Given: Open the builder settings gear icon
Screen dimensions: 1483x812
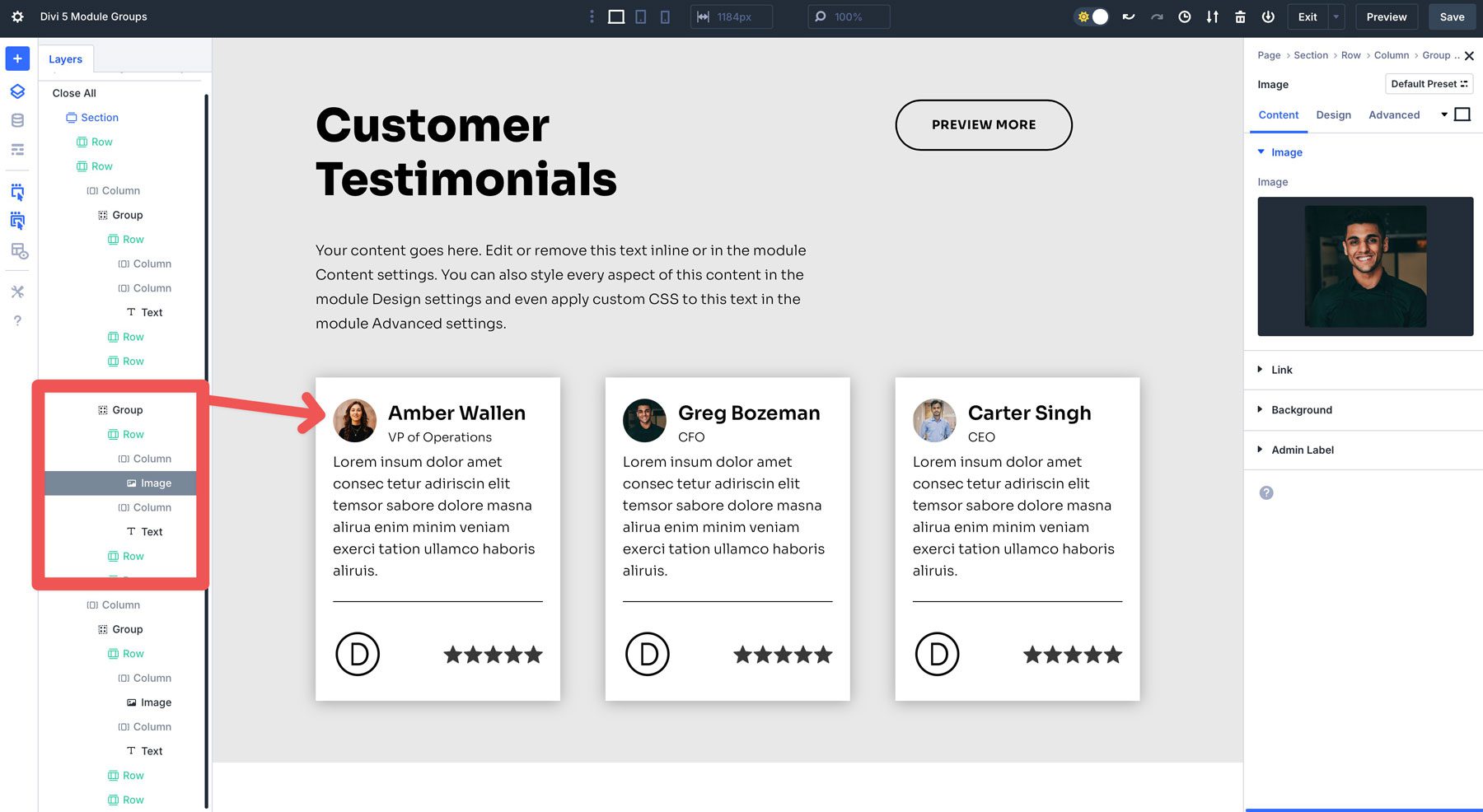Looking at the screenshot, I should pos(17,16).
